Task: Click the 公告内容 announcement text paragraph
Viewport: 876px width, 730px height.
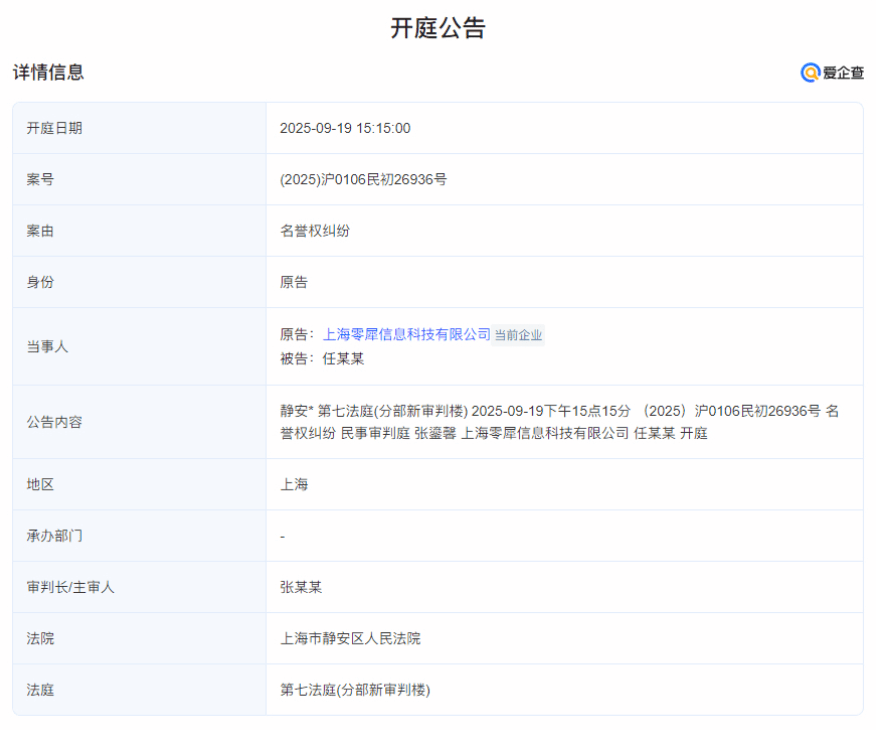Action: point(558,422)
